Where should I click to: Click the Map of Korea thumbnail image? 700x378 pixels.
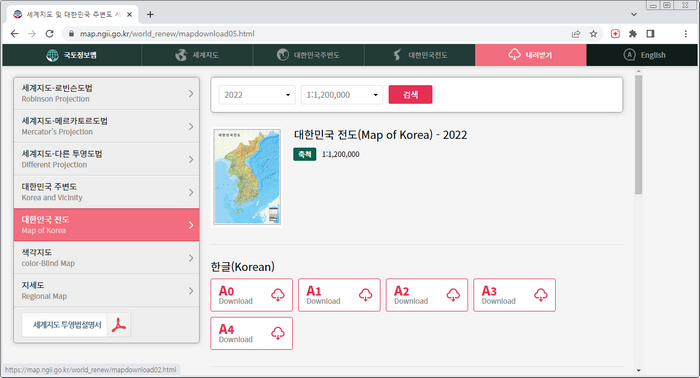coord(247,177)
